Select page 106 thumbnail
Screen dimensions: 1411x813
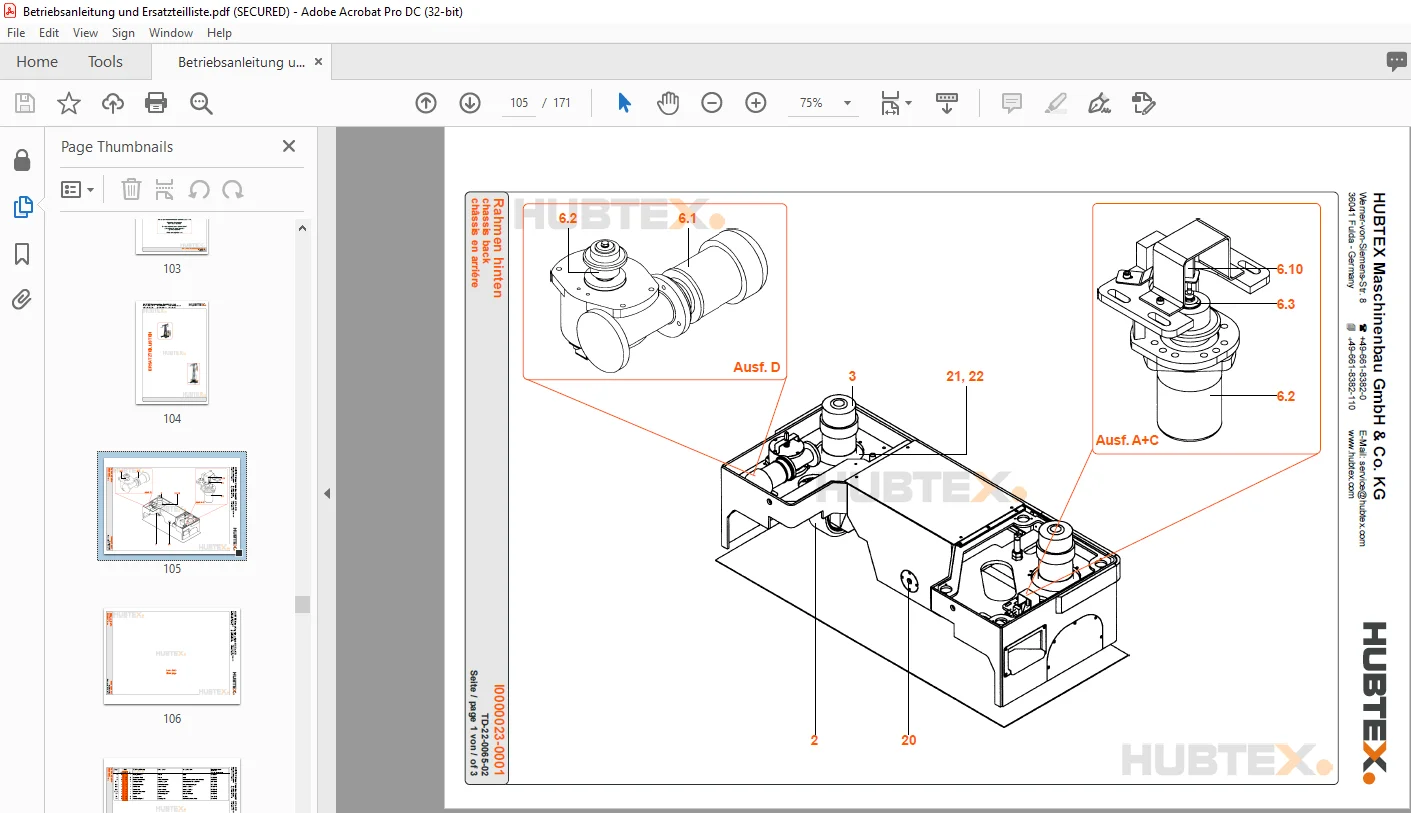tap(172, 656)
